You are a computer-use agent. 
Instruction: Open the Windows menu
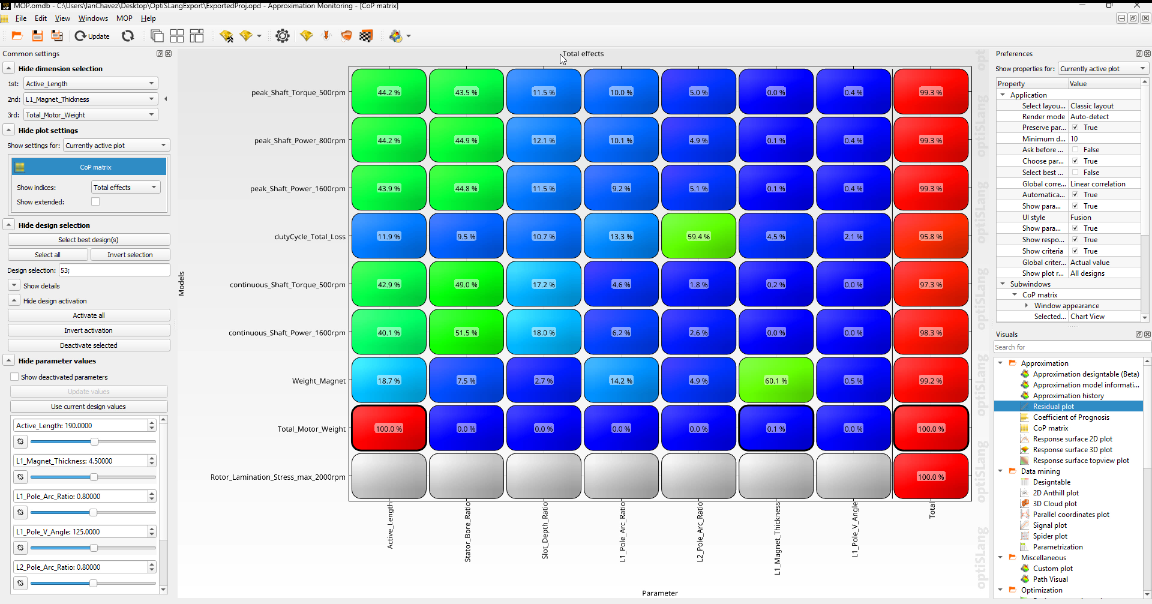pyautogui.click(x=91, y=17)
